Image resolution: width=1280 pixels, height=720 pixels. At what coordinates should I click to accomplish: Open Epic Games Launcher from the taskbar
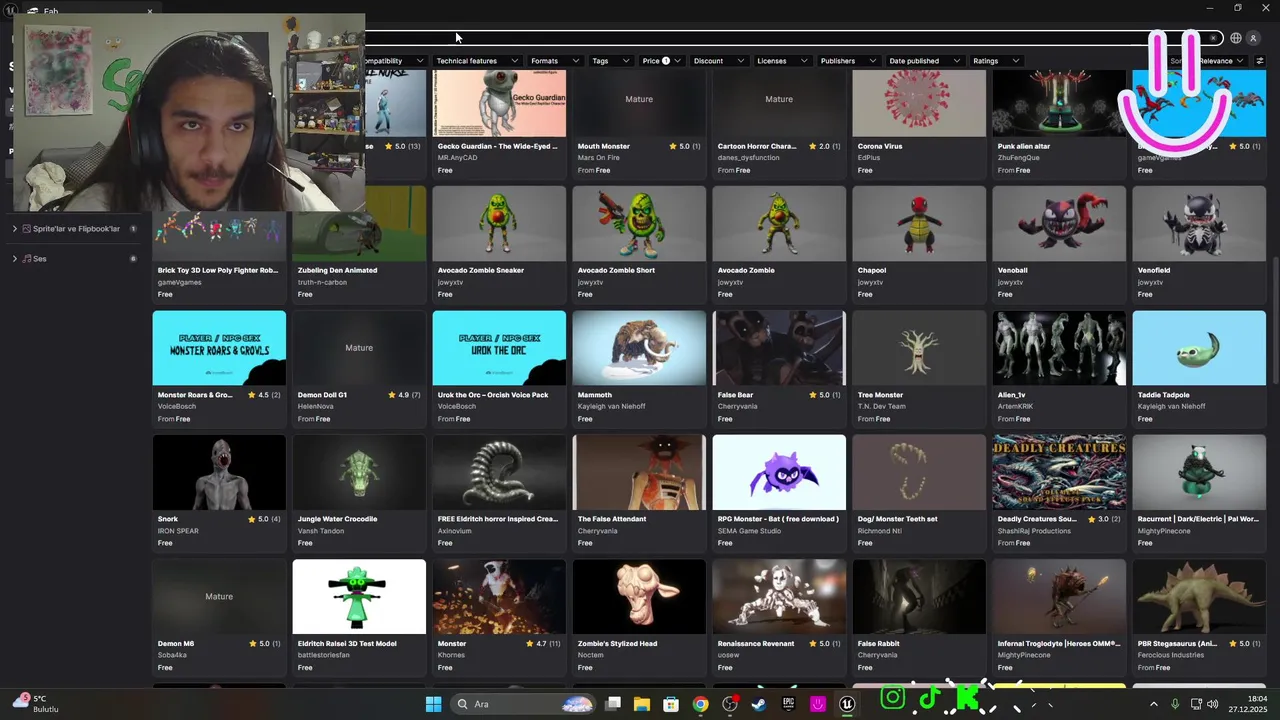(788, 704)
